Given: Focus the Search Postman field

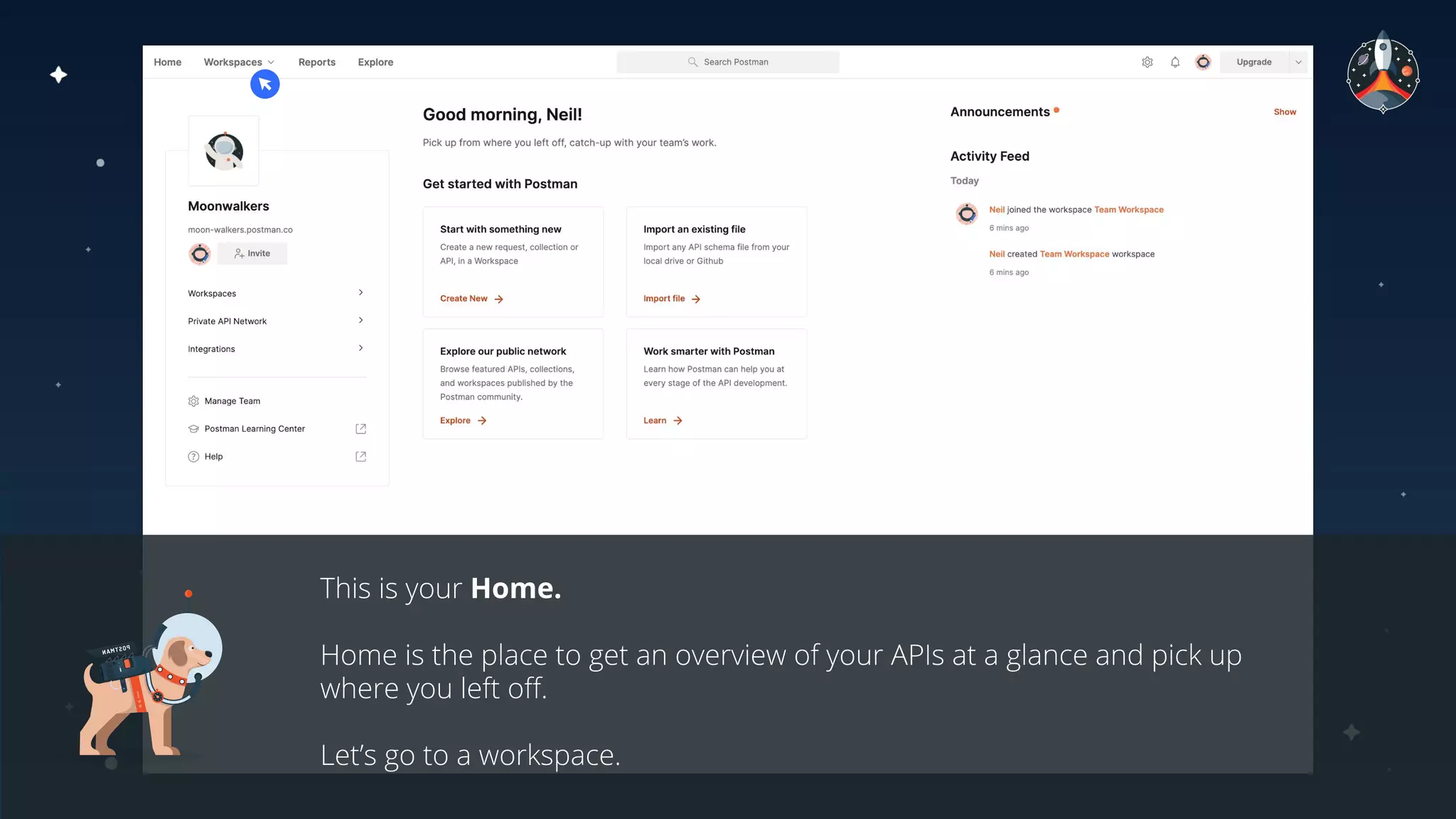Looking at the screenshot, I should (x=728, y=63).
